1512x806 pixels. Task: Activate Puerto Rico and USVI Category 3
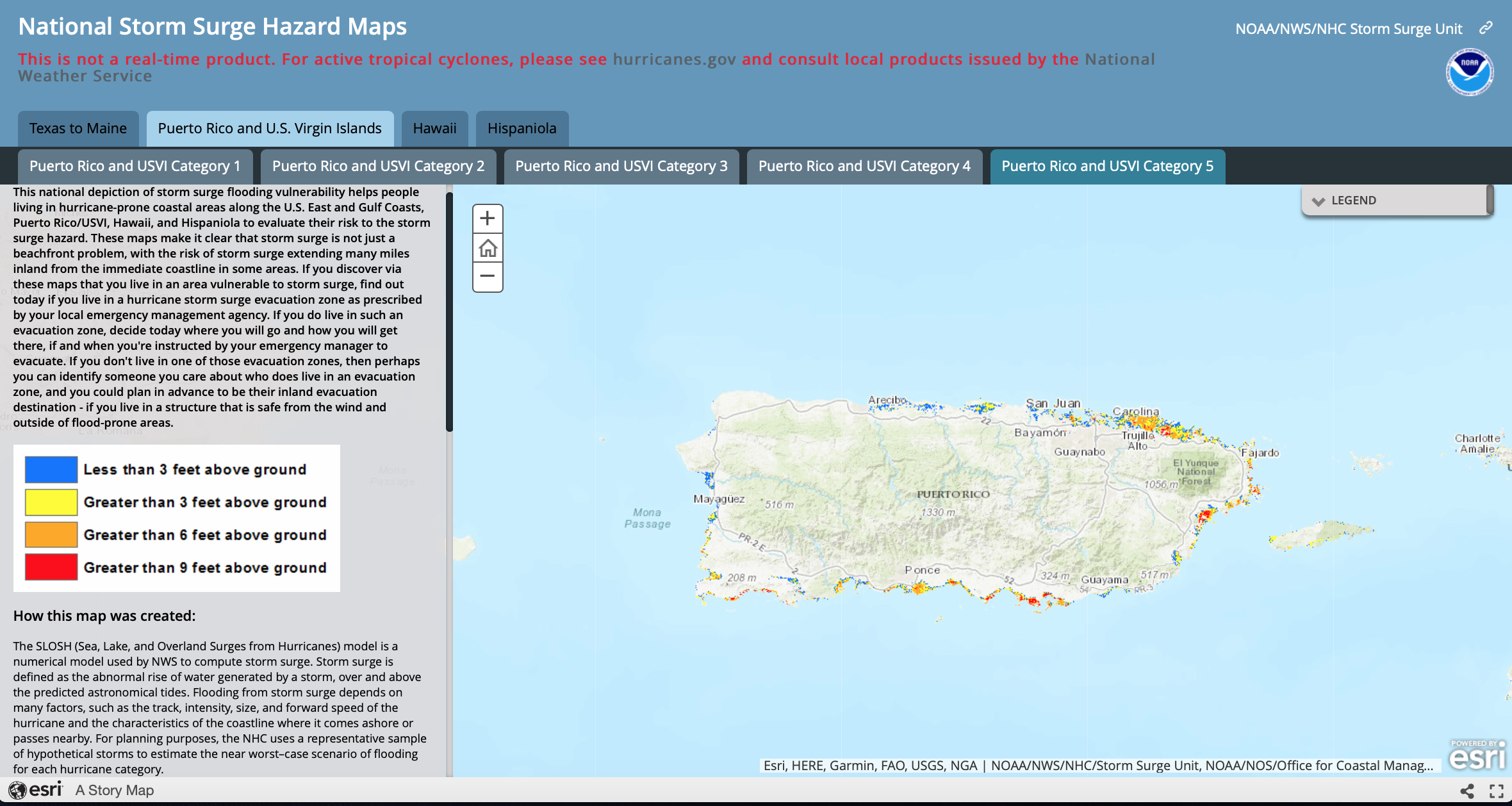click(620, 166)
